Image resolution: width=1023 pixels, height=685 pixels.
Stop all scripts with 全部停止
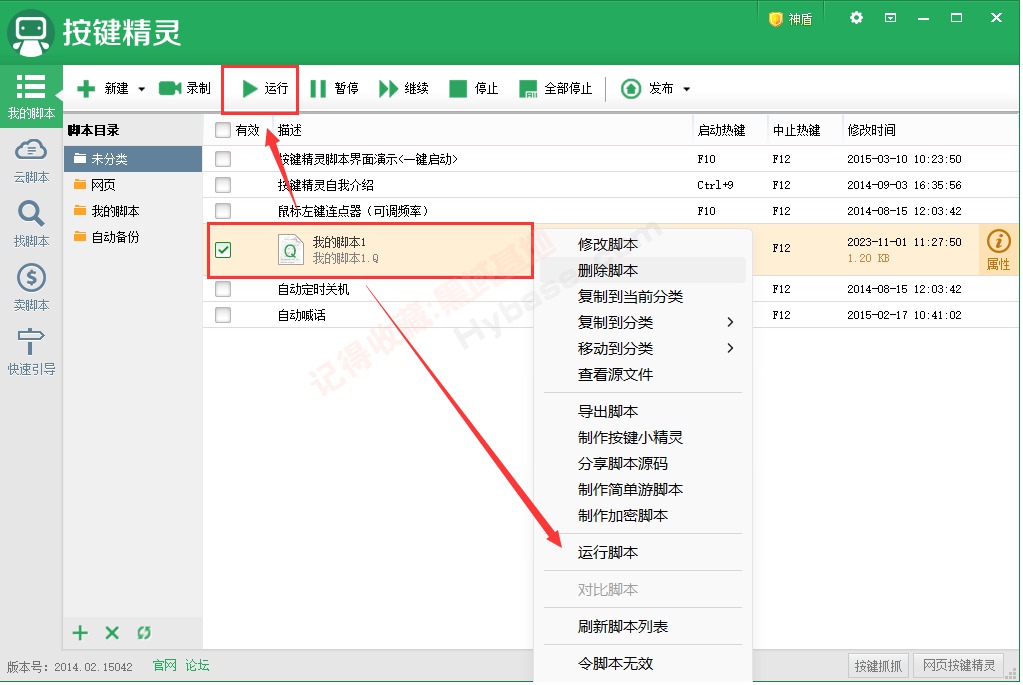[555, 88]
